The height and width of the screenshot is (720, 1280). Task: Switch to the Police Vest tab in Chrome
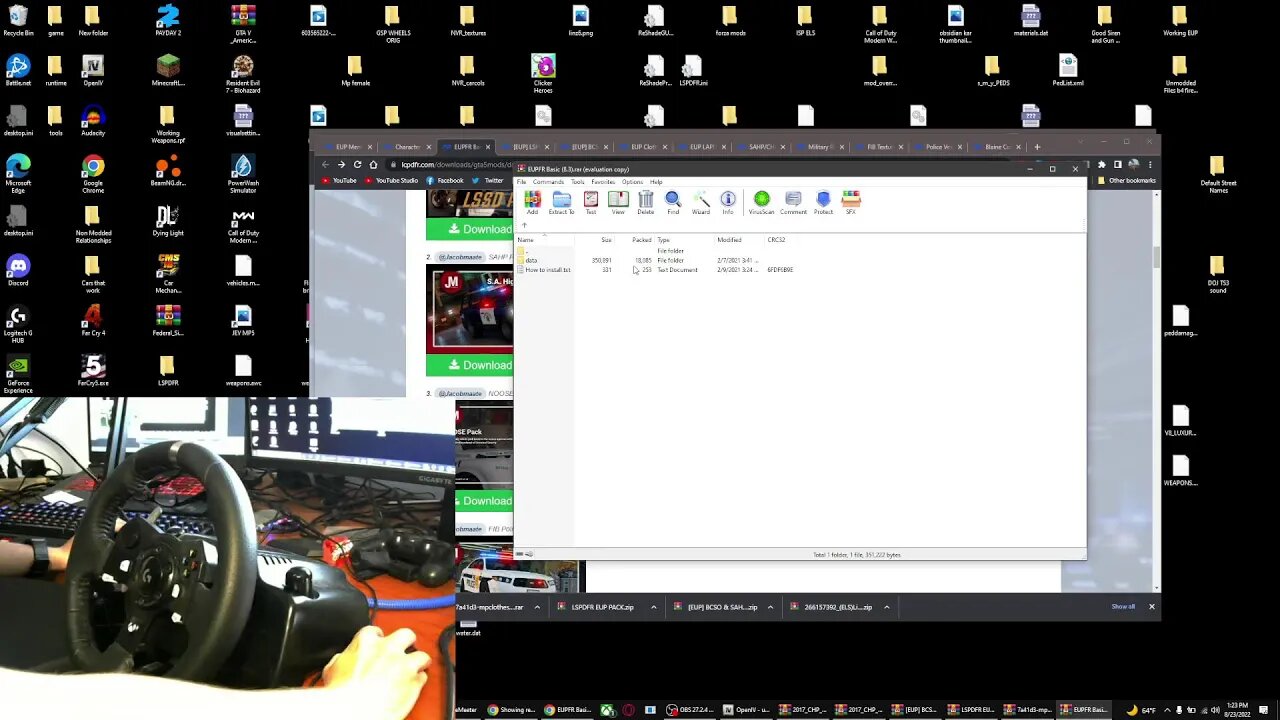coord(938,147)
